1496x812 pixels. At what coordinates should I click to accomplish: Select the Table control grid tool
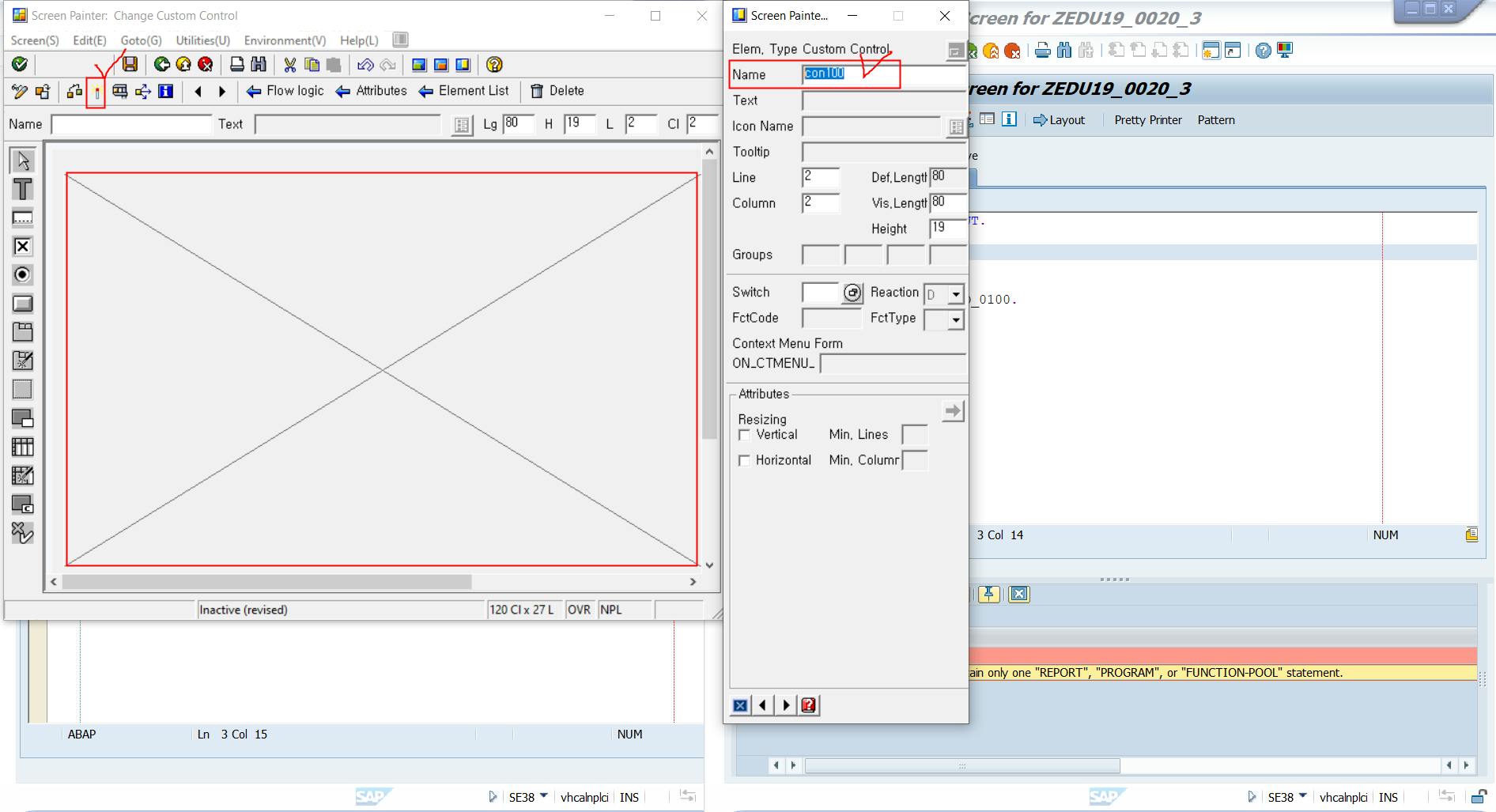[23, 448]
